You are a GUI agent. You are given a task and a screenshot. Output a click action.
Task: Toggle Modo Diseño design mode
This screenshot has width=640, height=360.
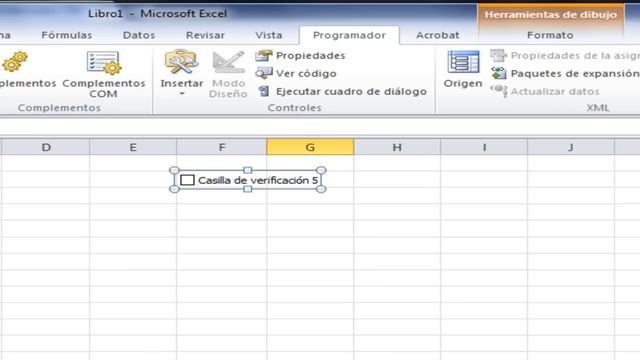tap(228, 74)
